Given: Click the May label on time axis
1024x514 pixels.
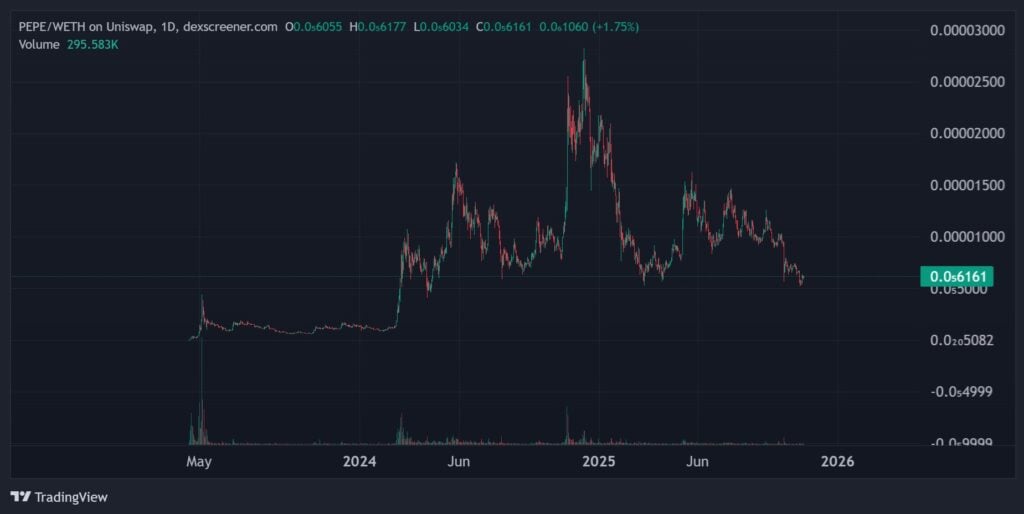Looking at the screenshot, I should click(199, 461).
